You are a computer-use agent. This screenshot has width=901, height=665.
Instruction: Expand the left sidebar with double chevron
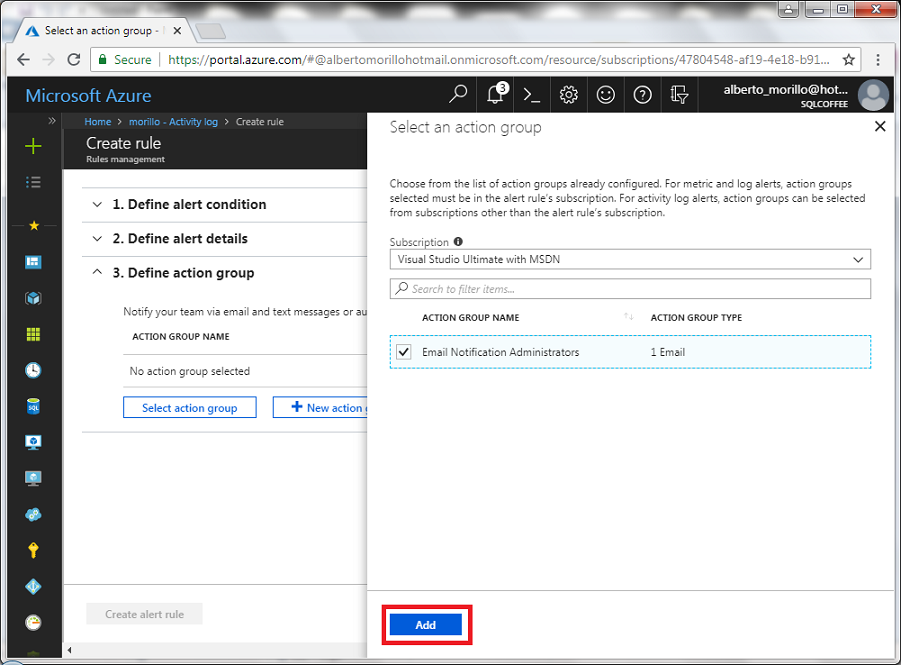(x=52, y=121)
